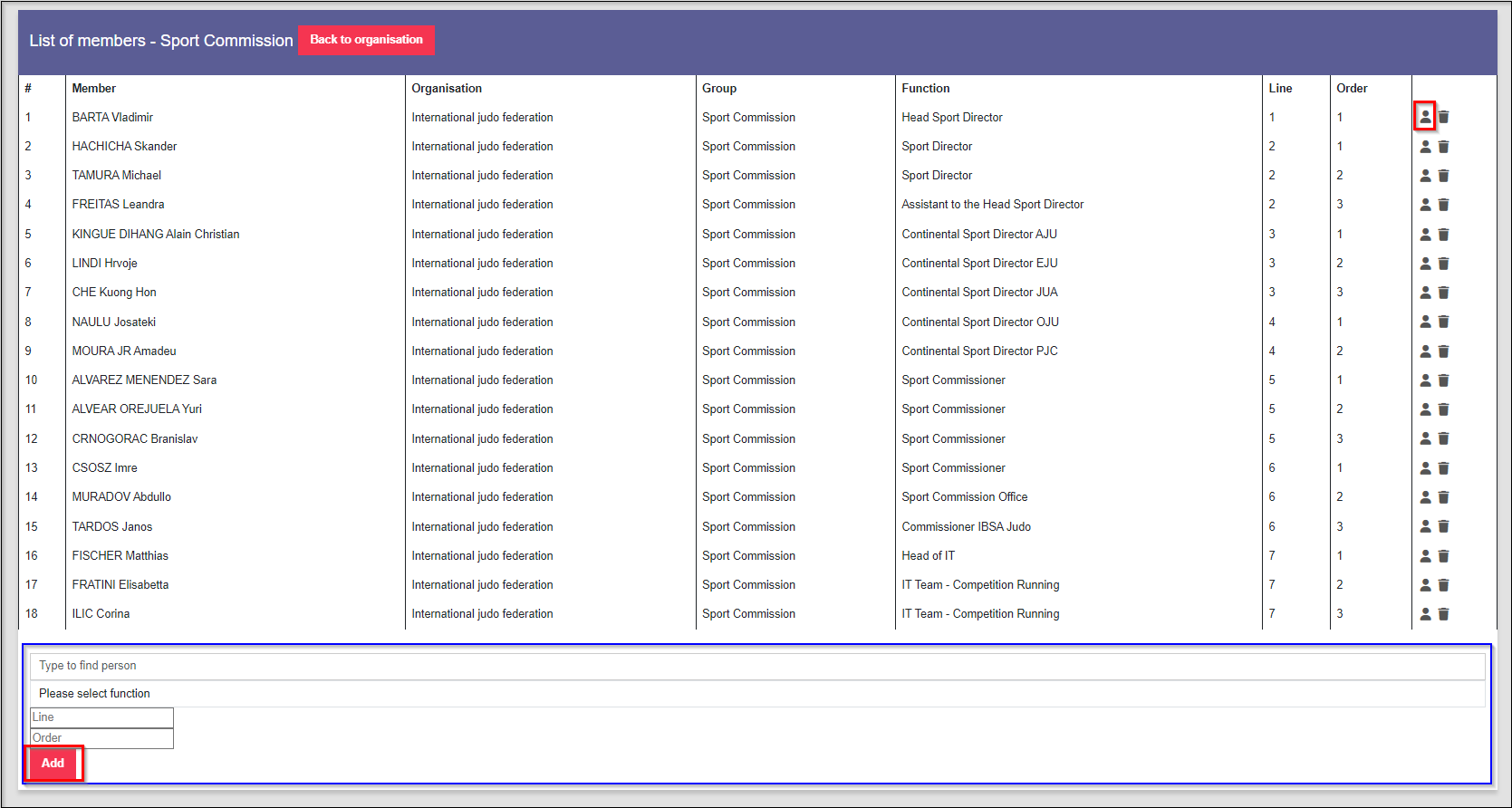Click person icon in LINDI Hrvoje row
The height and width of the screenshot is (808, 1512).
click(x=1425, y=264)
